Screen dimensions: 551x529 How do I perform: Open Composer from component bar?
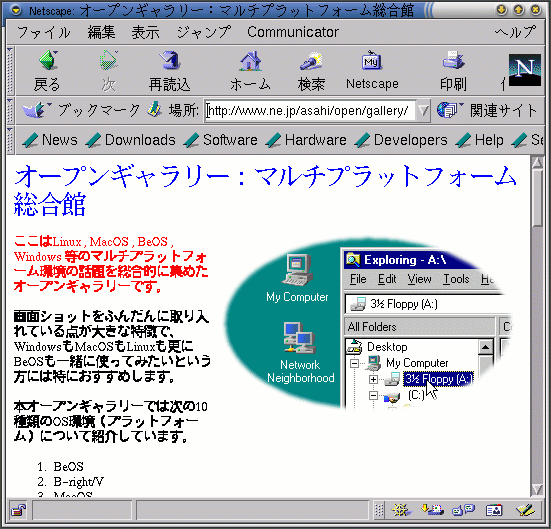click(525, 510)
